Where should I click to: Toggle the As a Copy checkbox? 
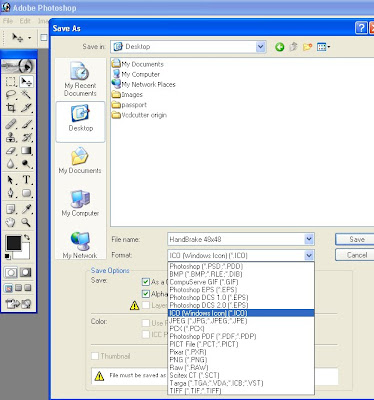[x=146, y=282]
